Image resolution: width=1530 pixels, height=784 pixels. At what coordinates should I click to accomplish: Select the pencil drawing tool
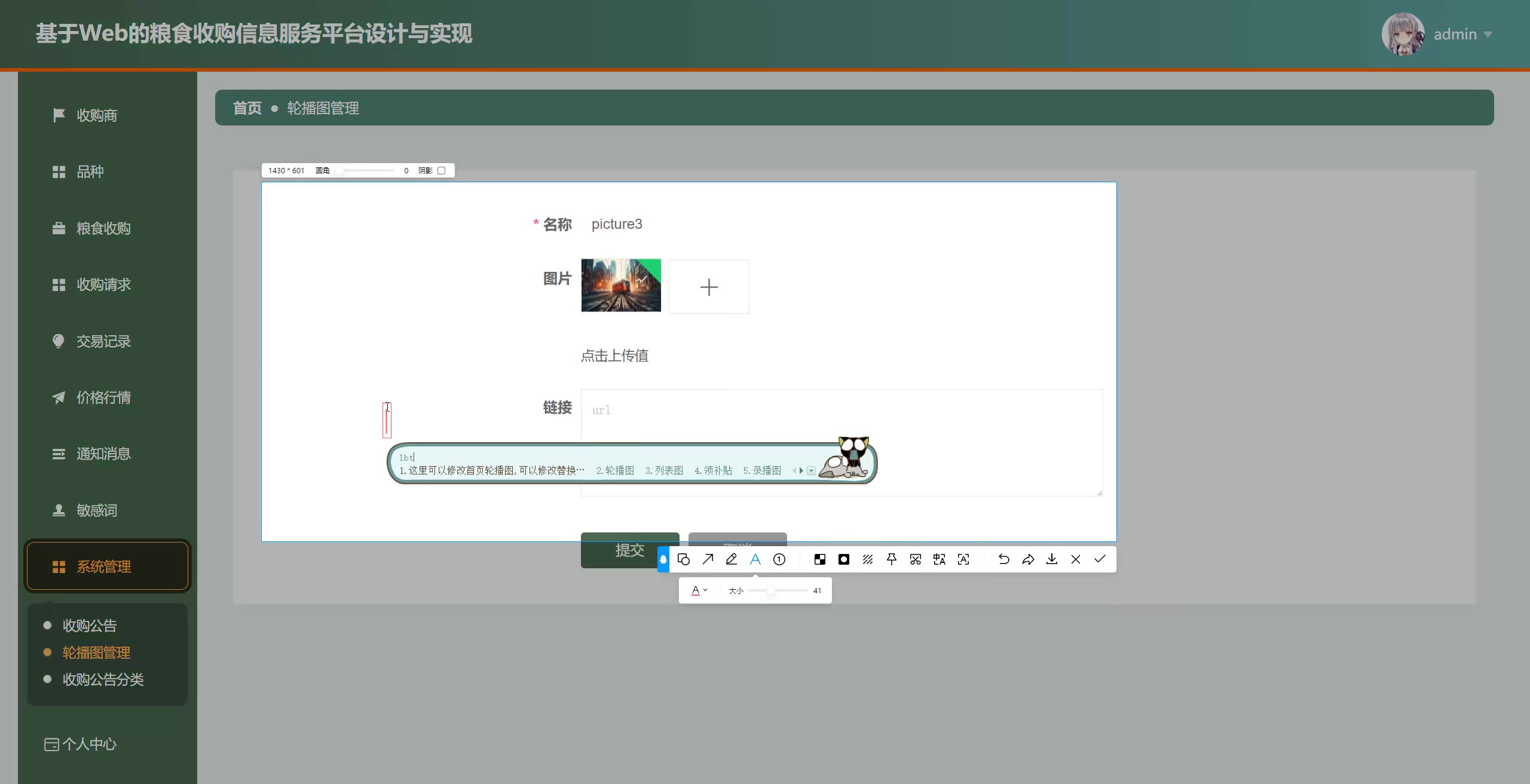[732, 559]
